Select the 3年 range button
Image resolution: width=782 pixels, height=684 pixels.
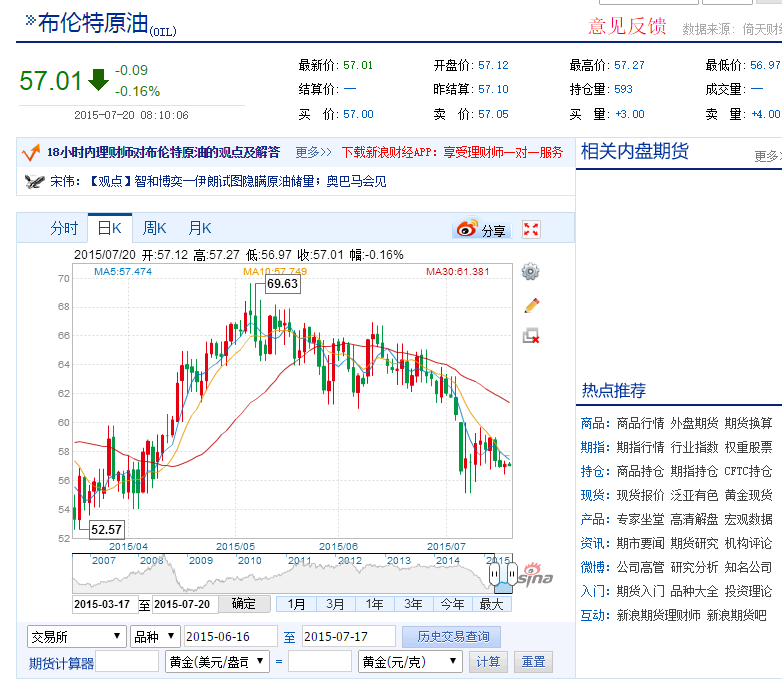(x=413, y=604)
